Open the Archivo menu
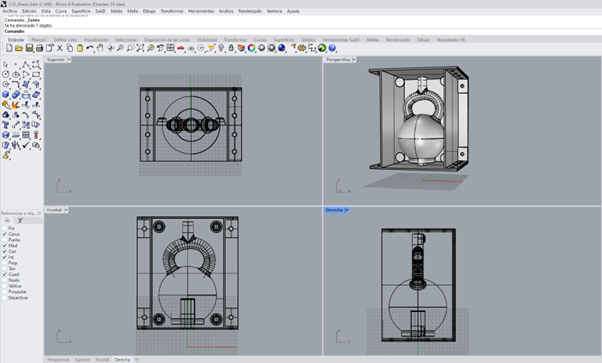This screenshot has width=602, height=363. click(10, 11)
